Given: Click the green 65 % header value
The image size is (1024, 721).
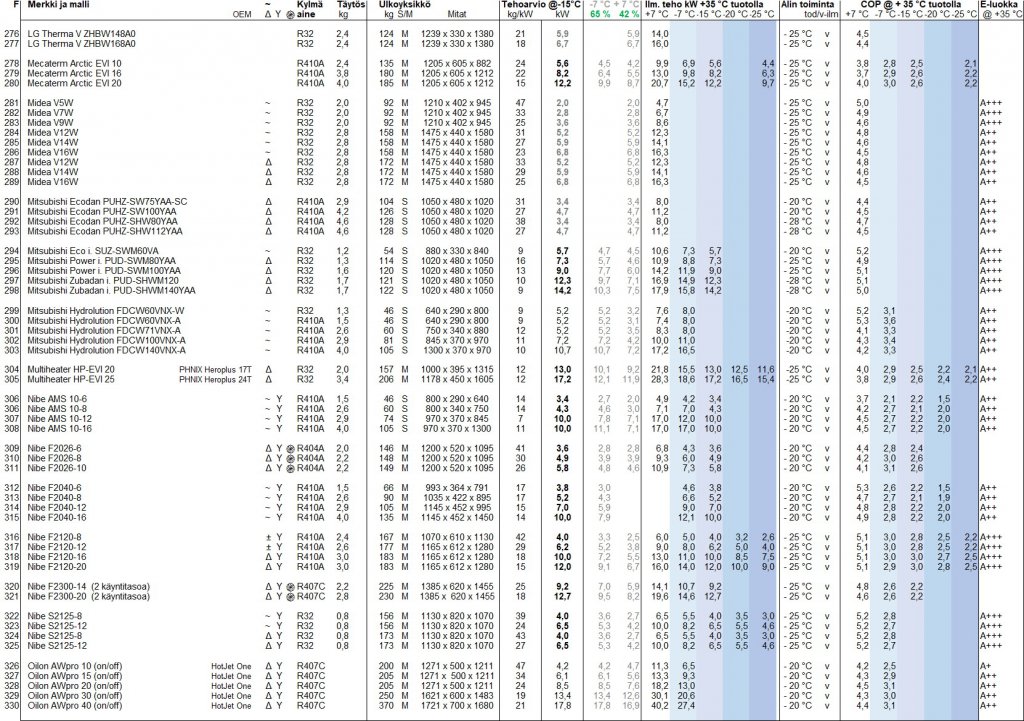Looking at the screenshot, I should point(599,17).
